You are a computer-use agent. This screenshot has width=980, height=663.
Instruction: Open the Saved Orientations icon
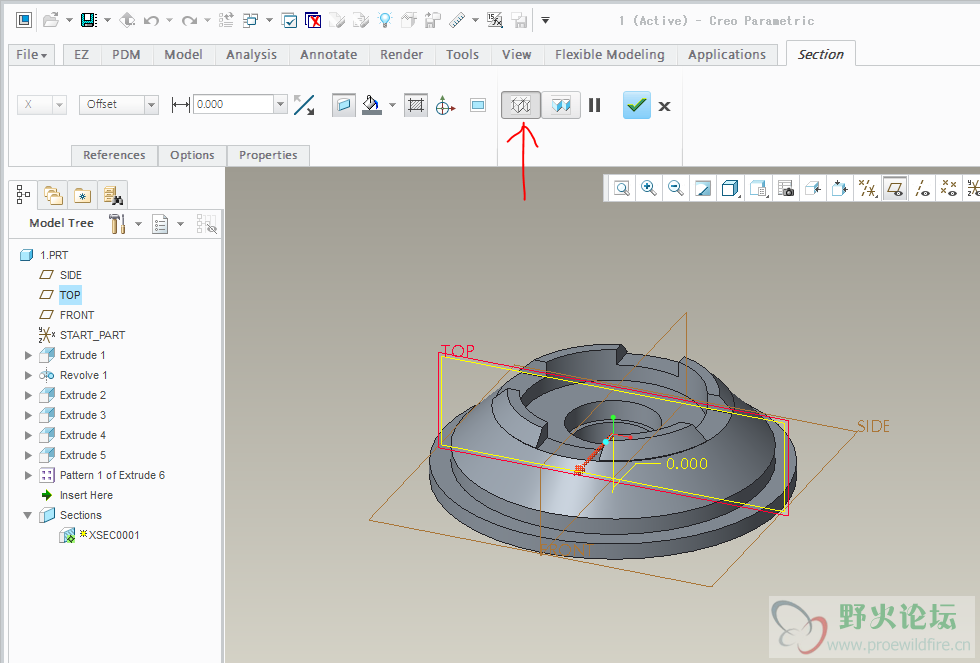pos(758,188)
